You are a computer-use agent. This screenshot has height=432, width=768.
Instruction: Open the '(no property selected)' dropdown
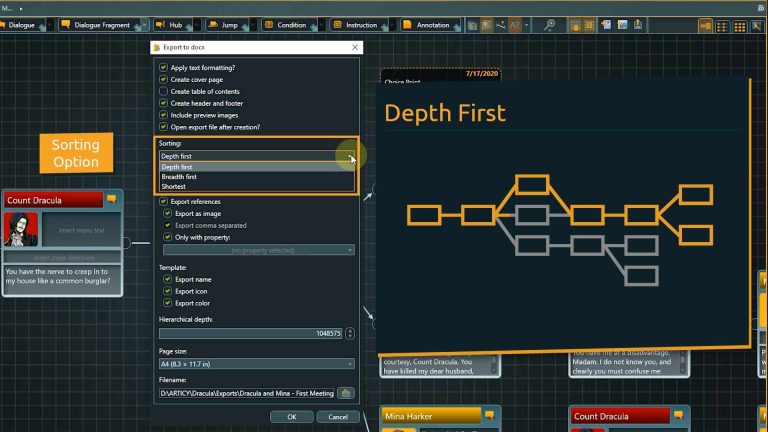[259, 250]
